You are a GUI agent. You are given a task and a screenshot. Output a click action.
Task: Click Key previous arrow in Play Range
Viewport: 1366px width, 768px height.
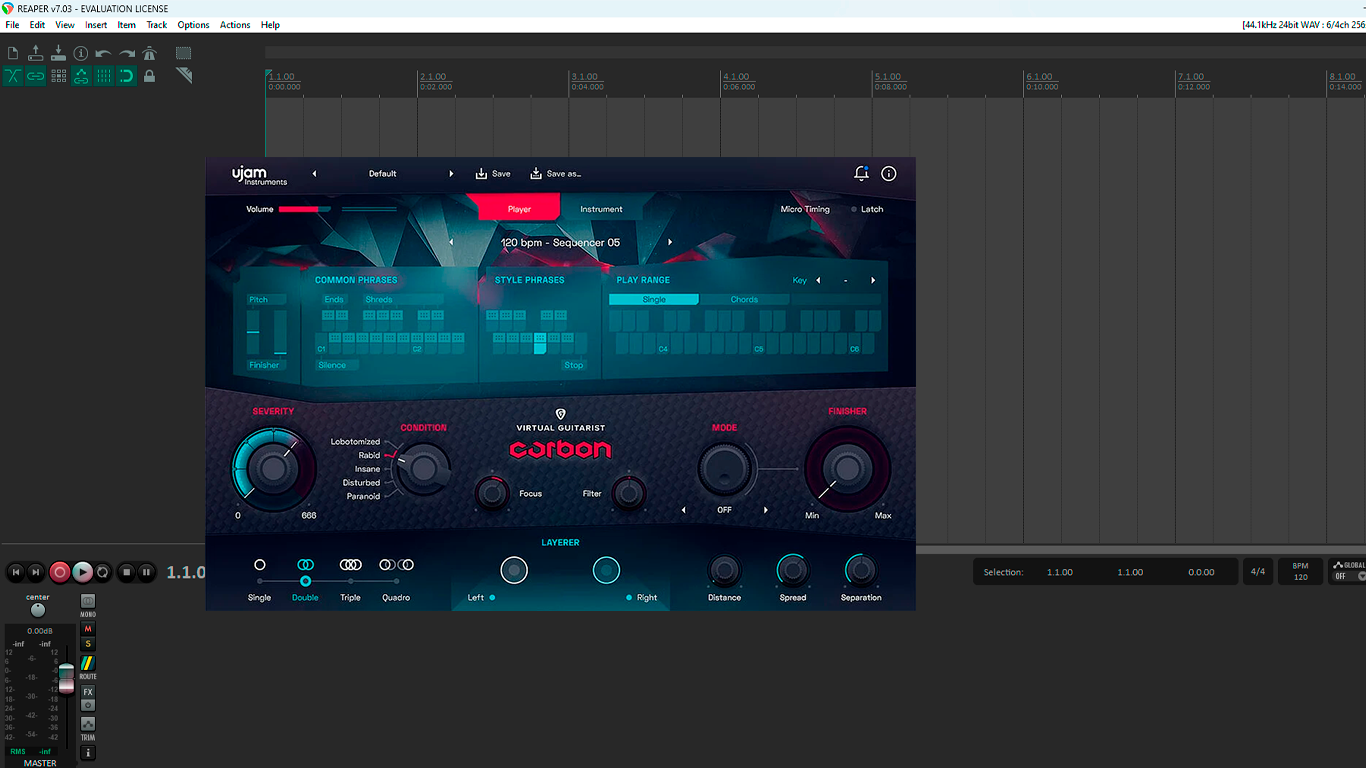point(818,281)
